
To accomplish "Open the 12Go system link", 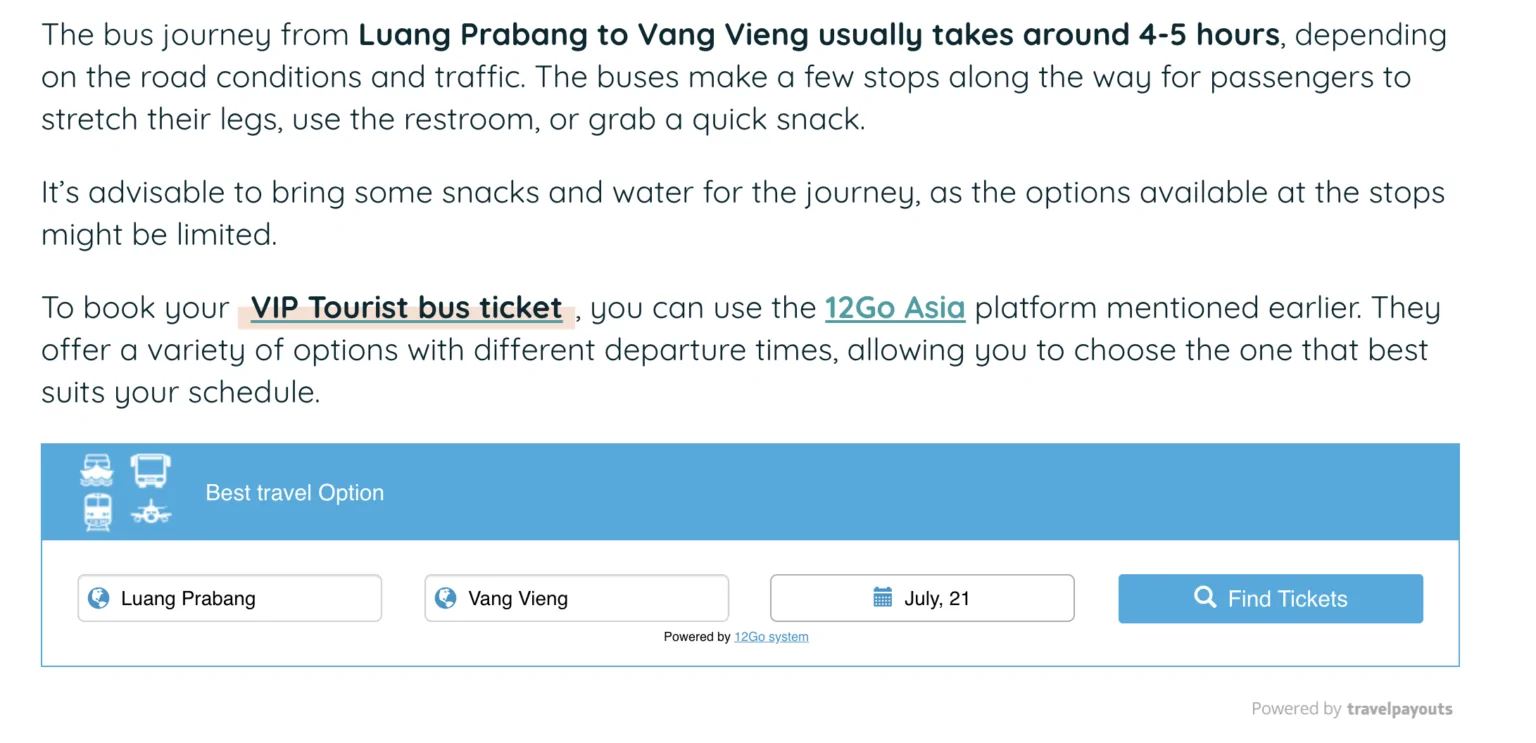I will coord(771,637).
